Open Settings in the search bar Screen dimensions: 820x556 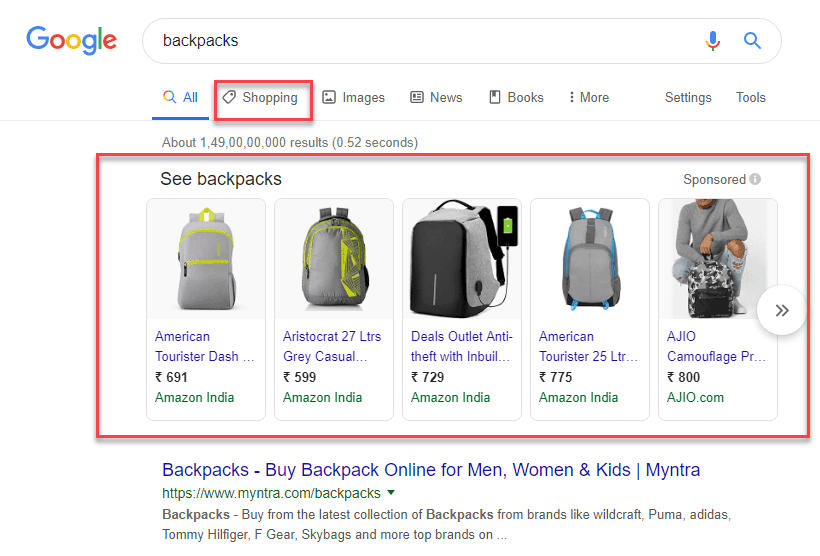[x=688, y=98]
